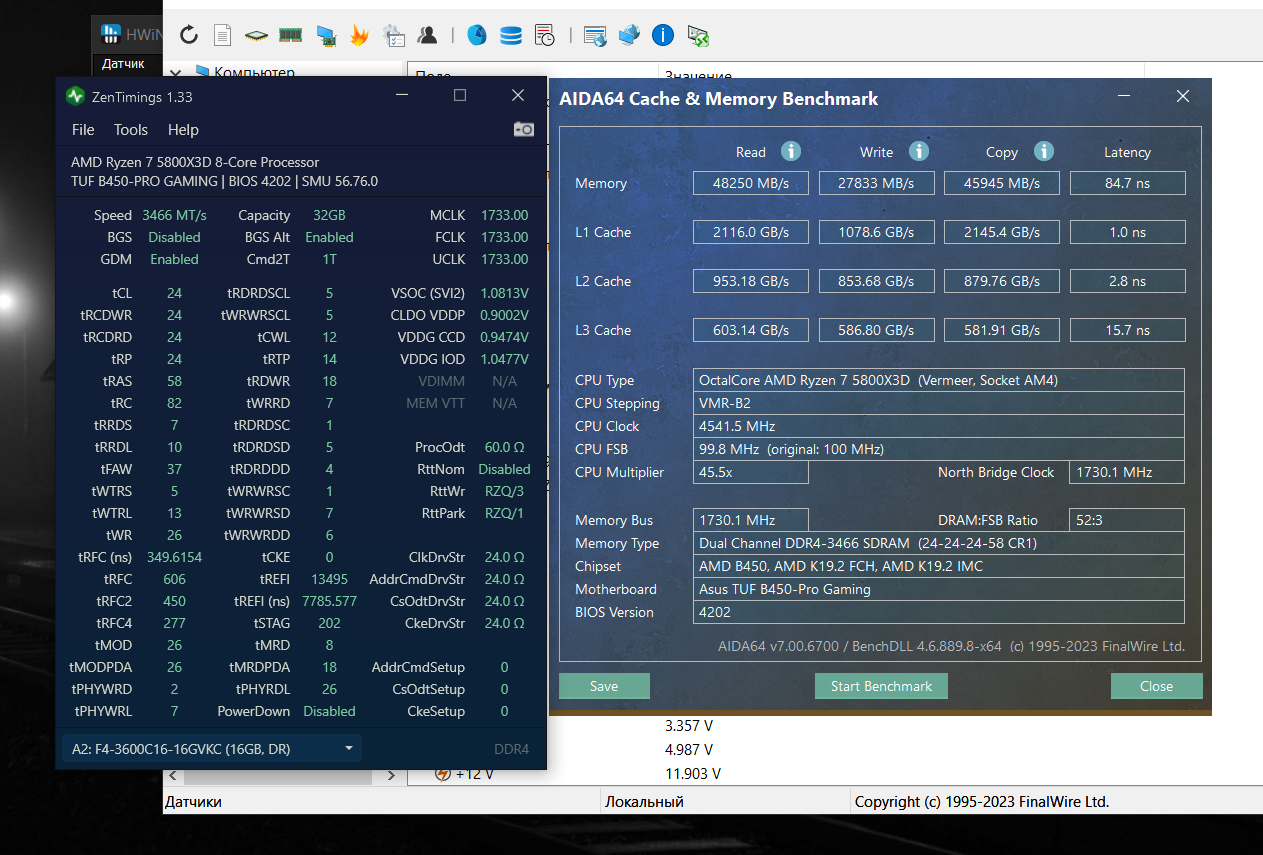Minimize the AIDA64 Cache & Memory Benchmark window
This screenshot has height=855, width=1263.
click(x=1124, y=96)
